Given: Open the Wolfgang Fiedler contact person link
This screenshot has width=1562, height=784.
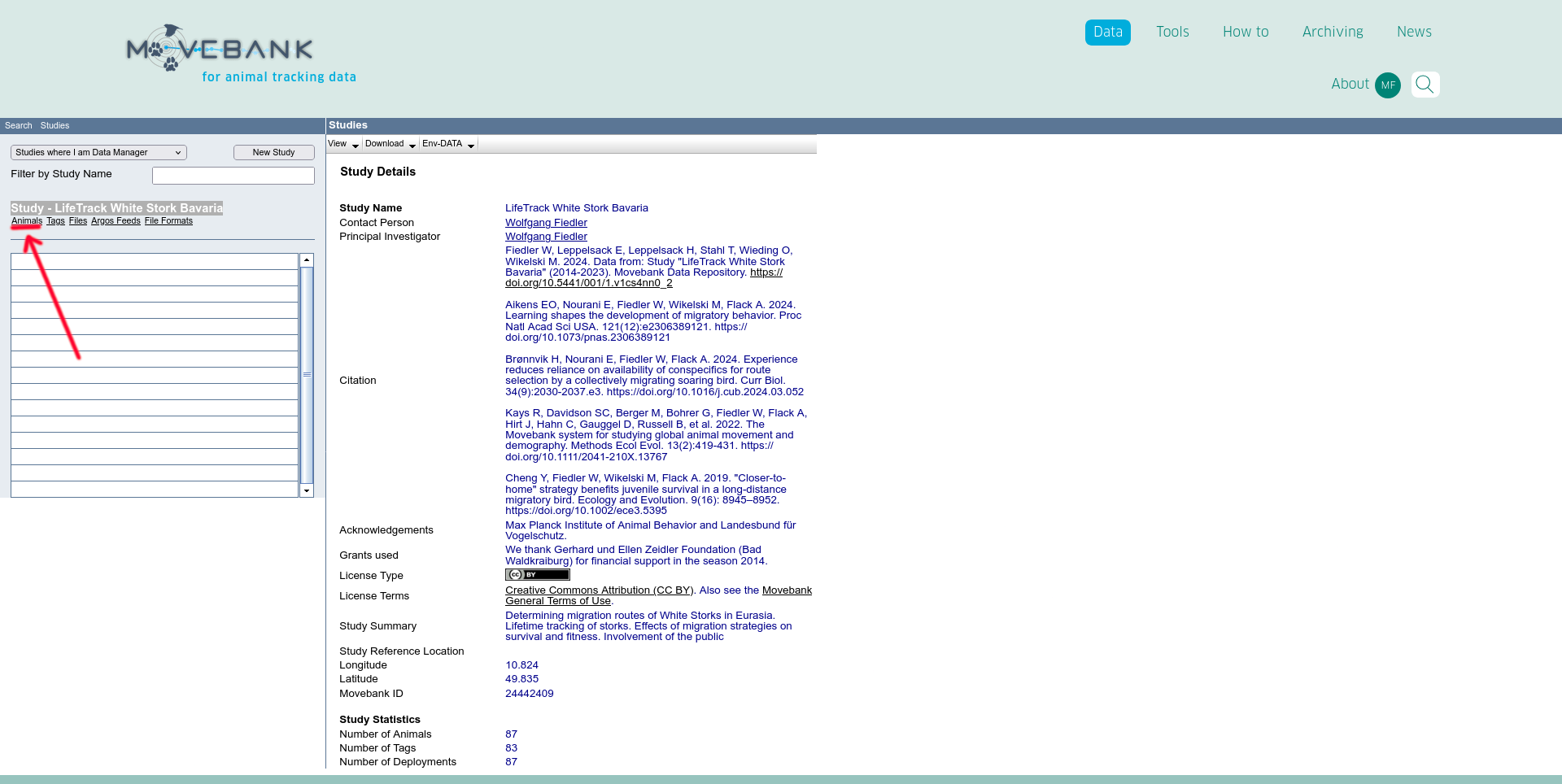Looking at the screenshot, I should click(x=546, y=223).
